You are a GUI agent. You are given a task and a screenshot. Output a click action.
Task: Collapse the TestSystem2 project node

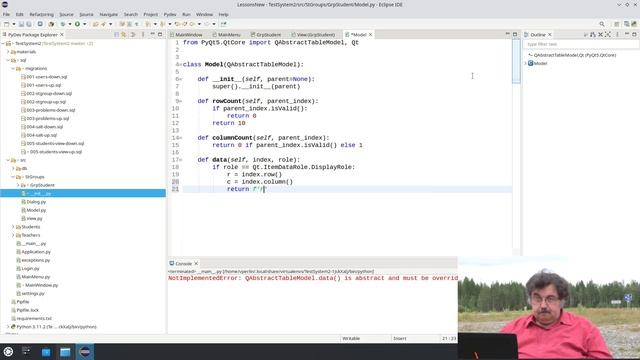click(3, 43)
